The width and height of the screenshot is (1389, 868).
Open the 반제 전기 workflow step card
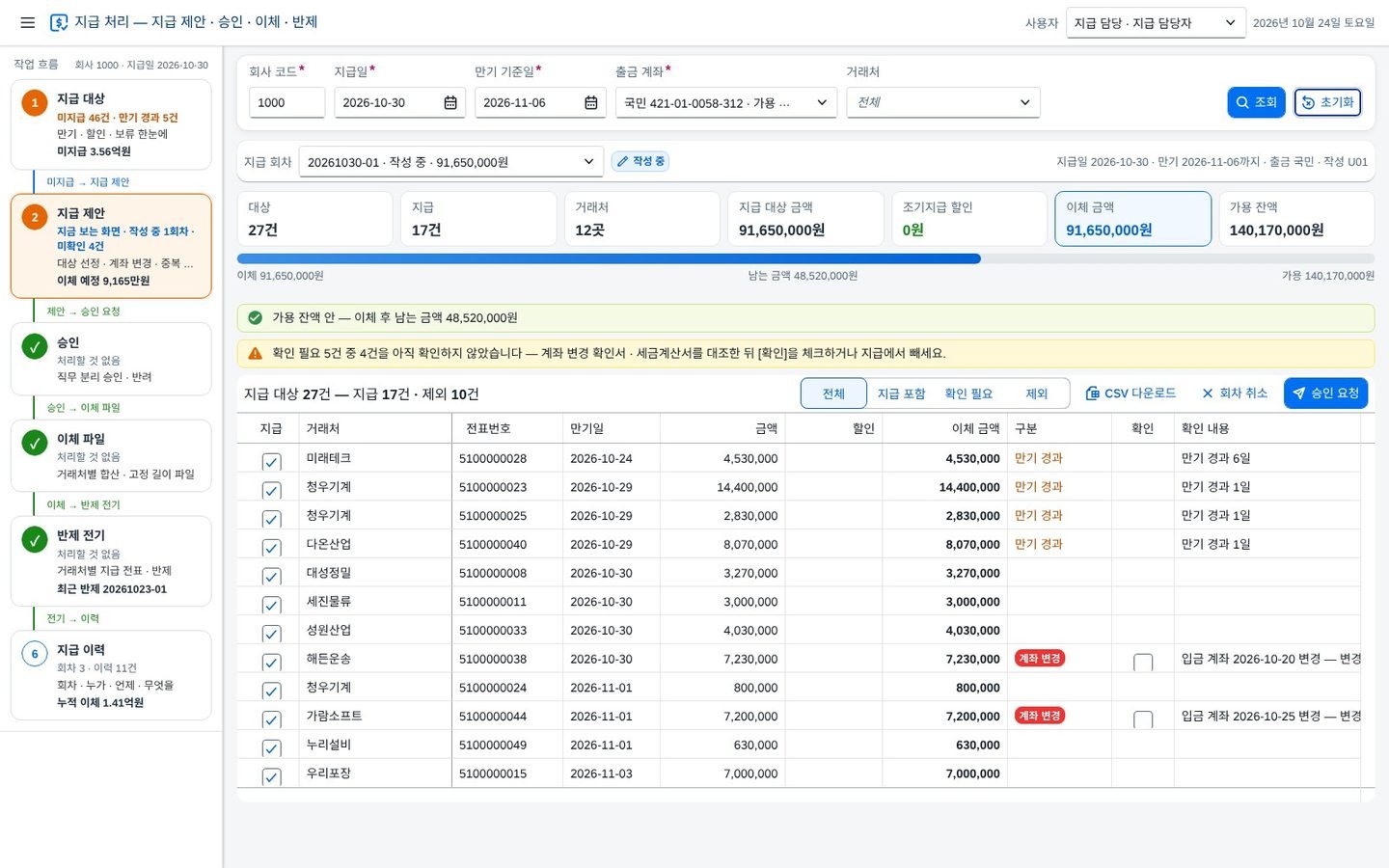click(111, 561)
